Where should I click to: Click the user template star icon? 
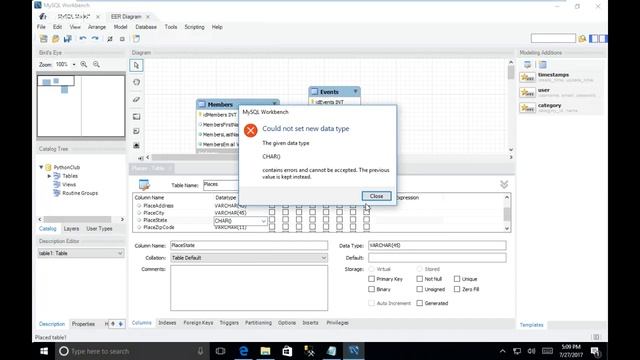pyautogui.click(x=527, y=93)
